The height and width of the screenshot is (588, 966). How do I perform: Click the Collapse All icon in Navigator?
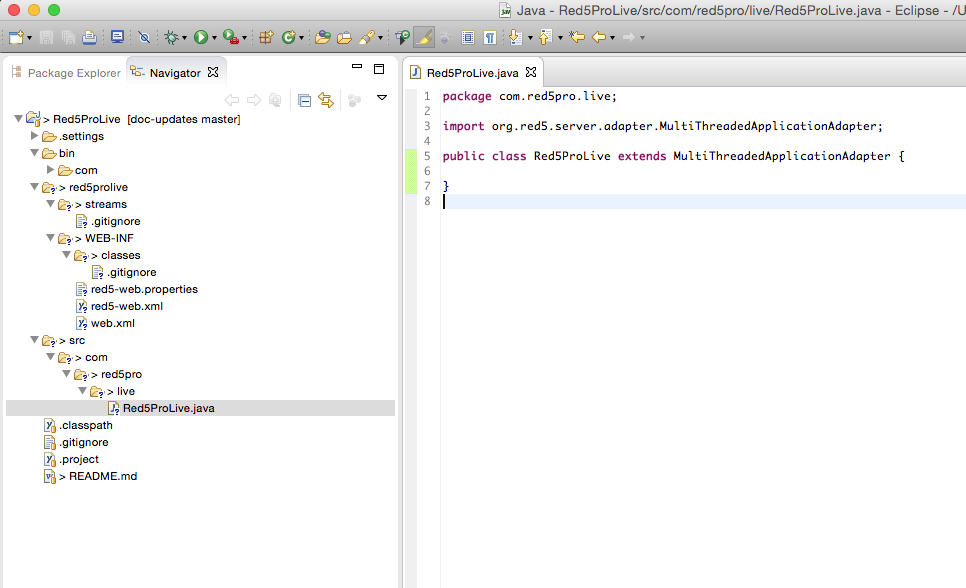(x=304, y=100)
